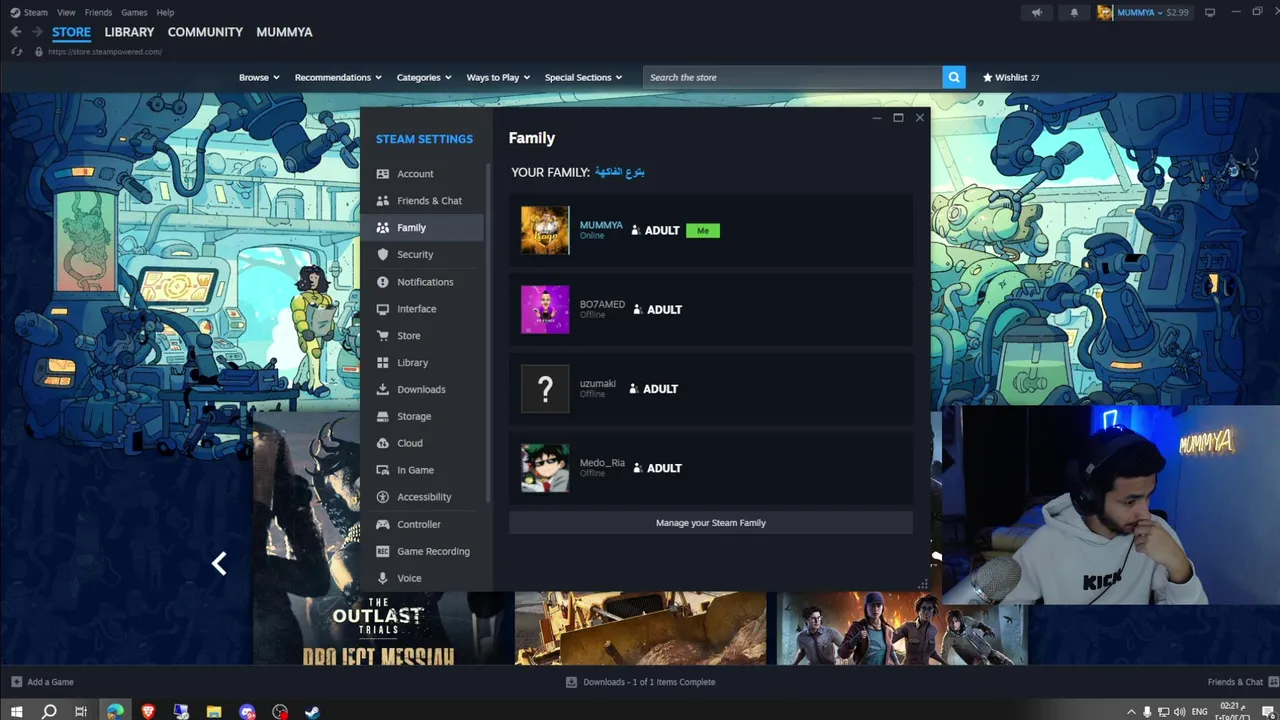The width and height of the screenshot is (1280, 720).
Task: Click the store URL address text
Action: [105, 52]
